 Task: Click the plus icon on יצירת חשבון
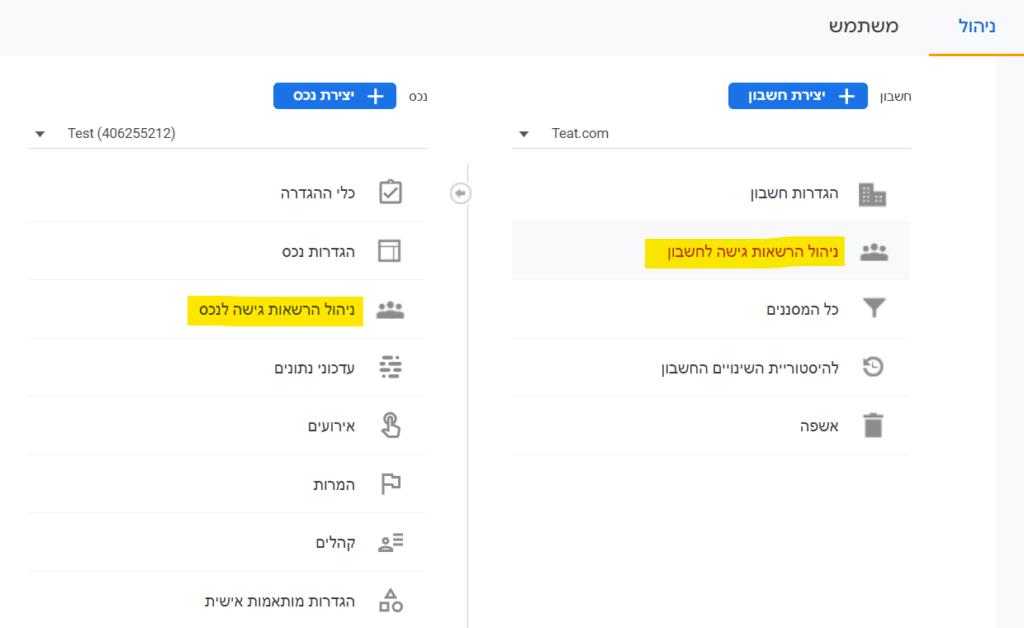(846, 96)
